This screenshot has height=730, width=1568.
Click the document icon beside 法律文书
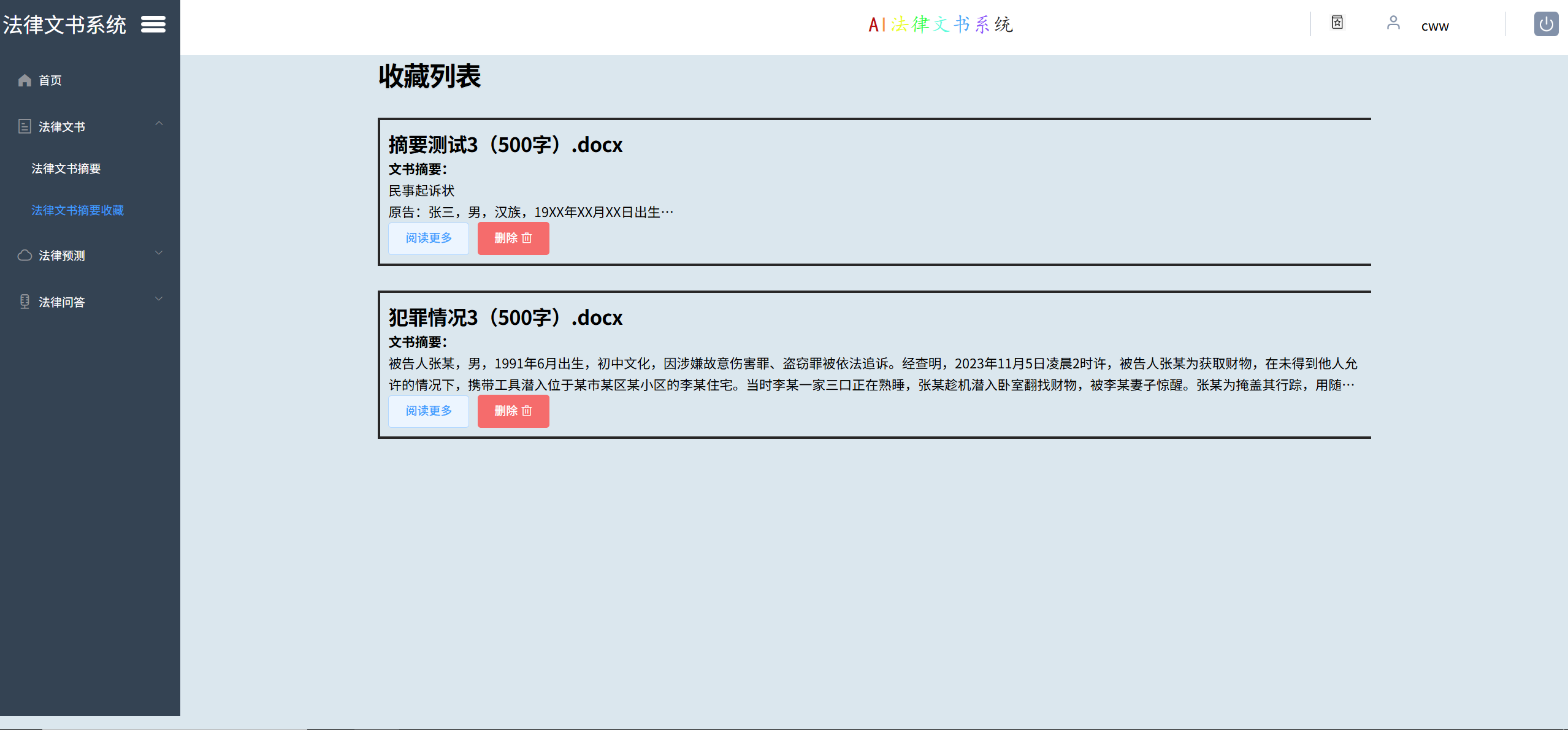25,127
